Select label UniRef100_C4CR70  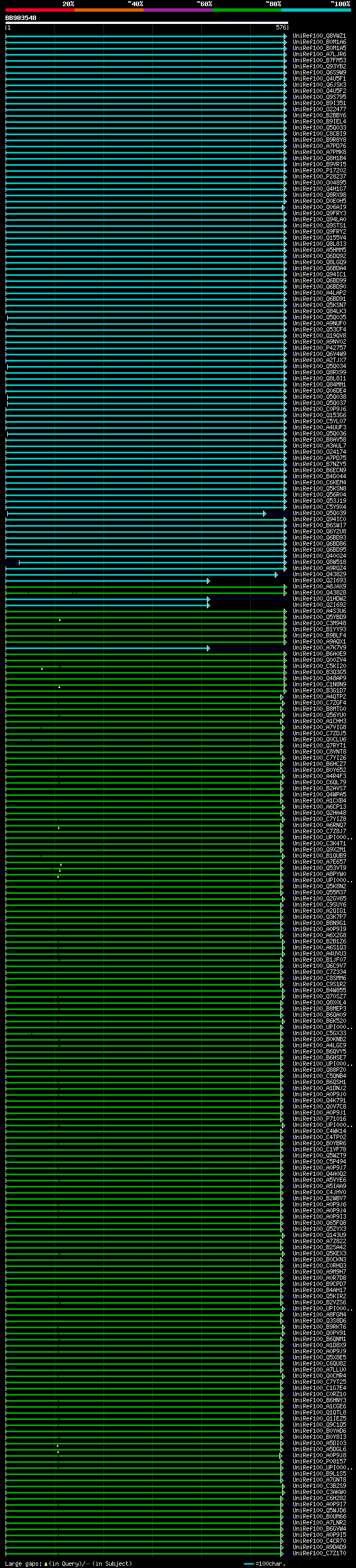point(319,1541)
